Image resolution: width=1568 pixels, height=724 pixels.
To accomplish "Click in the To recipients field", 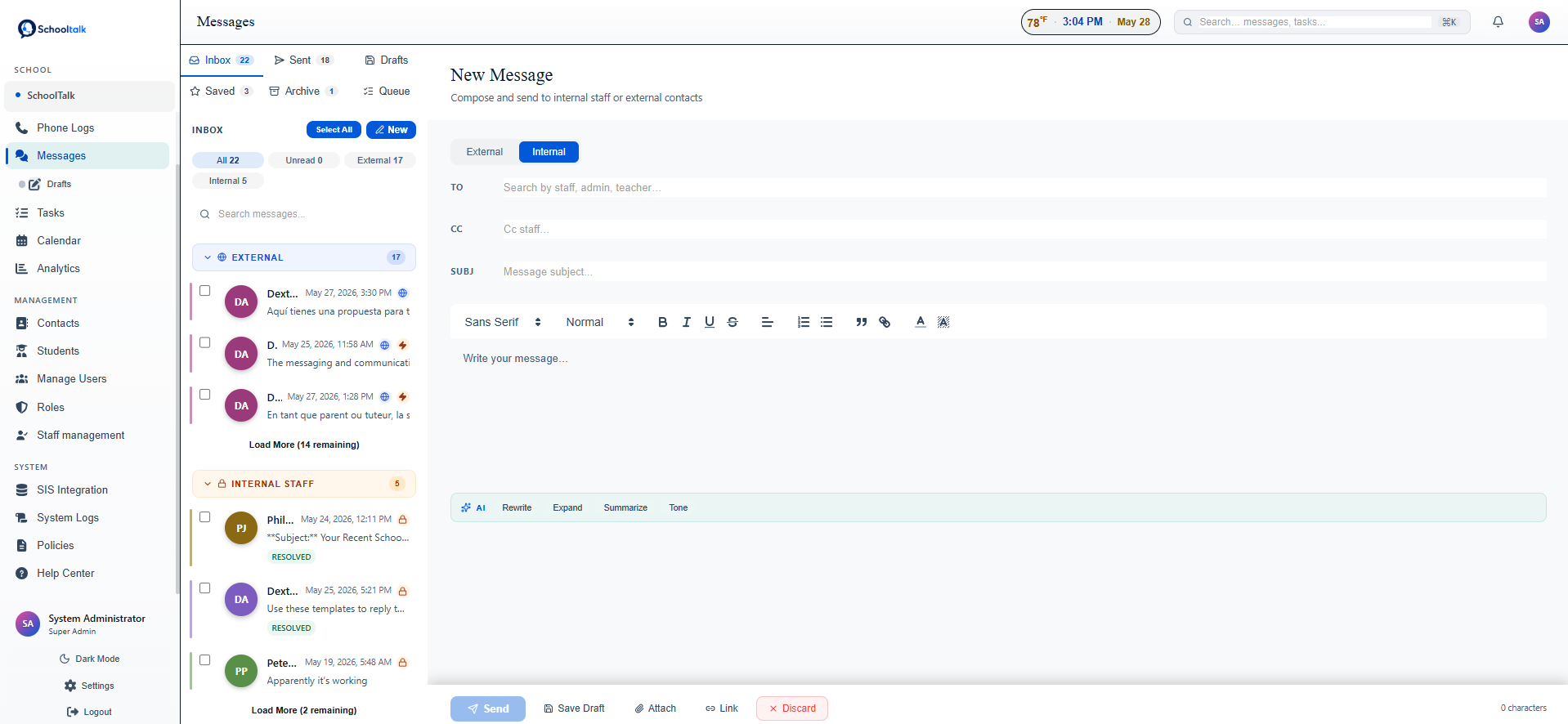I will pyautogui.click(x=1024, y=188).
